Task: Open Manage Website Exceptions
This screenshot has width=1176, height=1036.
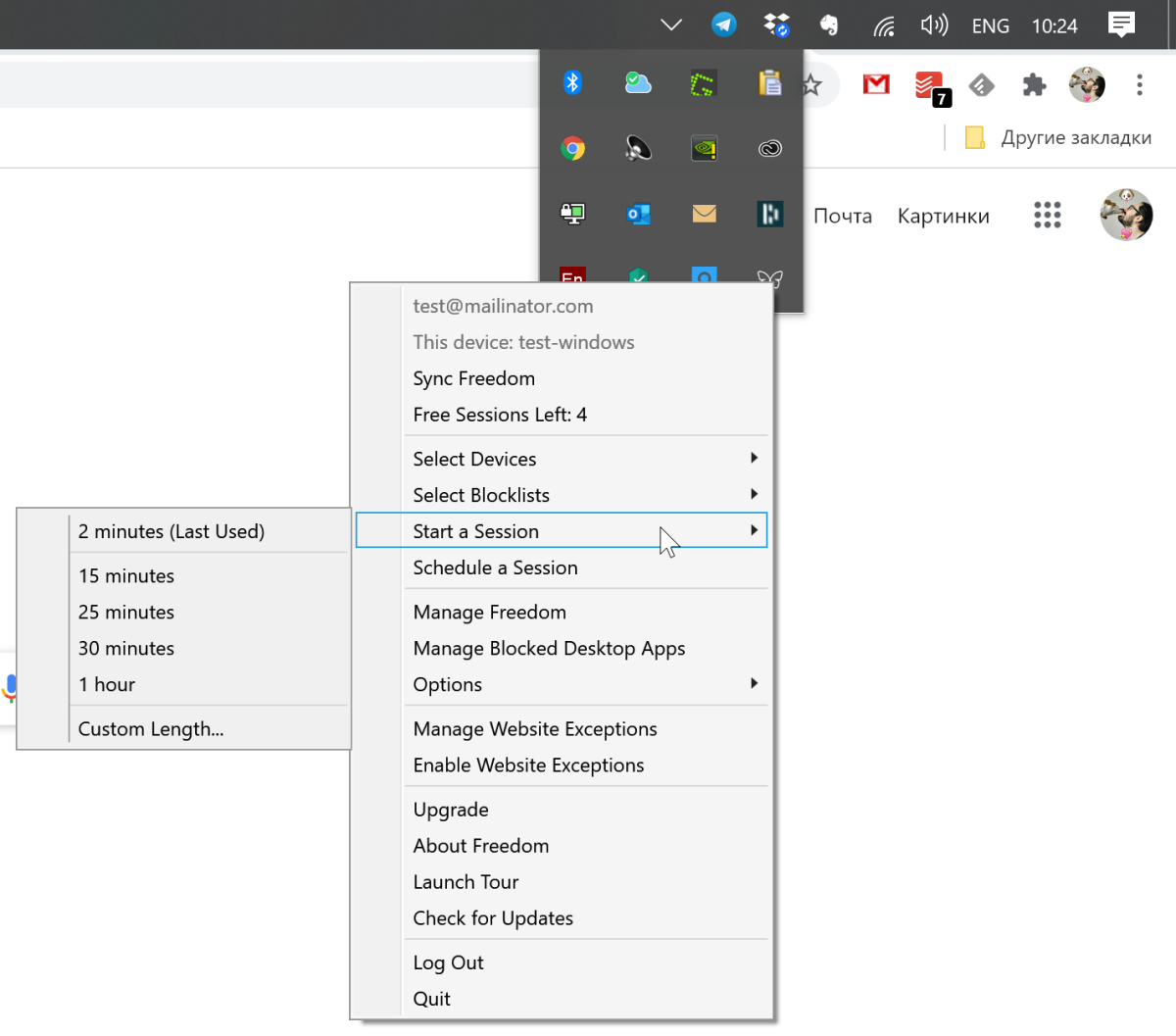Action: (x=562, y=729)
